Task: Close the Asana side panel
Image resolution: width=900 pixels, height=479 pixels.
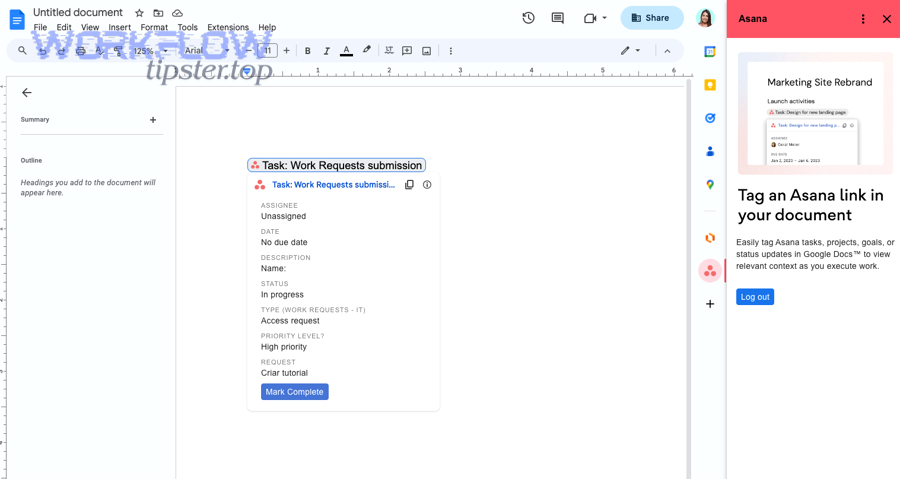Action: pyautogui.click(x=887, y=19)
